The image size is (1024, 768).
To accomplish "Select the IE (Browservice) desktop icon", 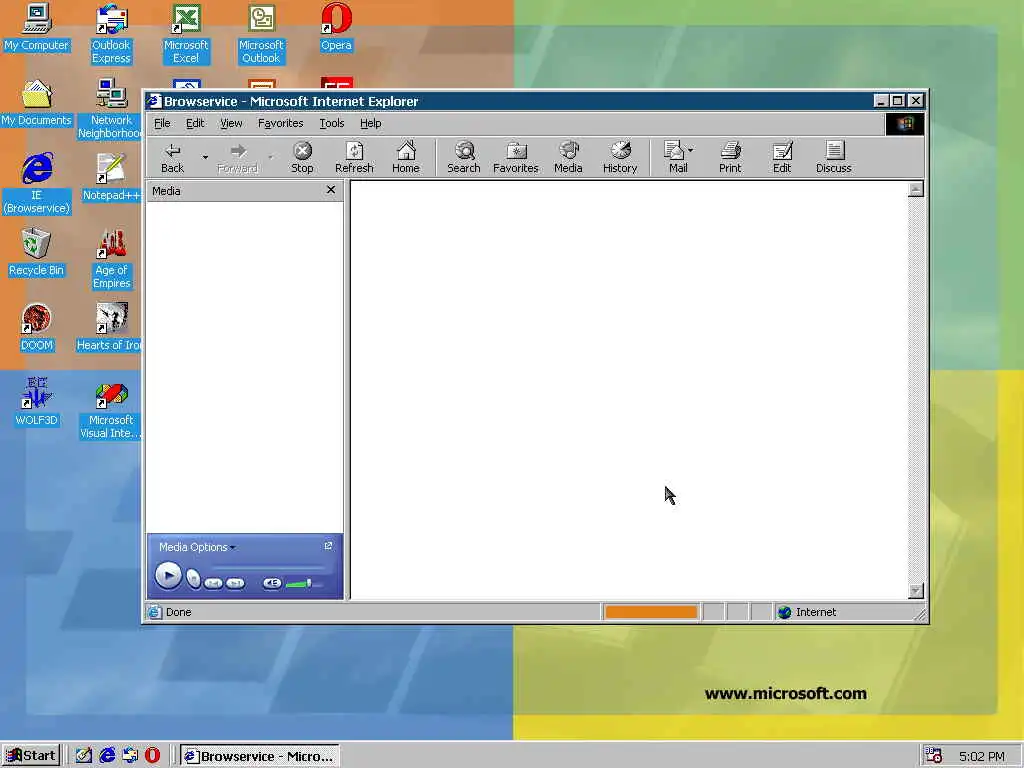I will (x=37, y=184).
